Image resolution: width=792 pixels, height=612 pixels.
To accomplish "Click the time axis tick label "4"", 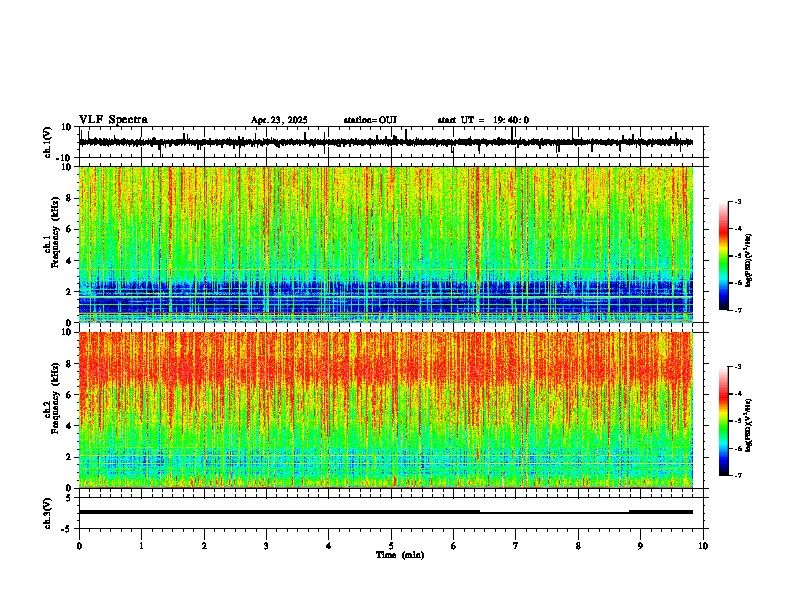I will tap(328, 546).
